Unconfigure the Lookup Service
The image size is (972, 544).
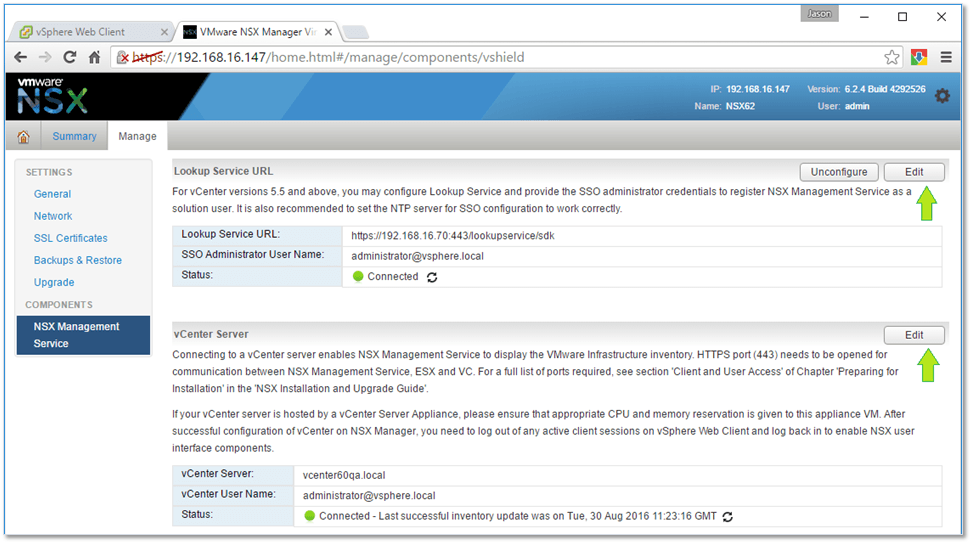coord(839,172)
